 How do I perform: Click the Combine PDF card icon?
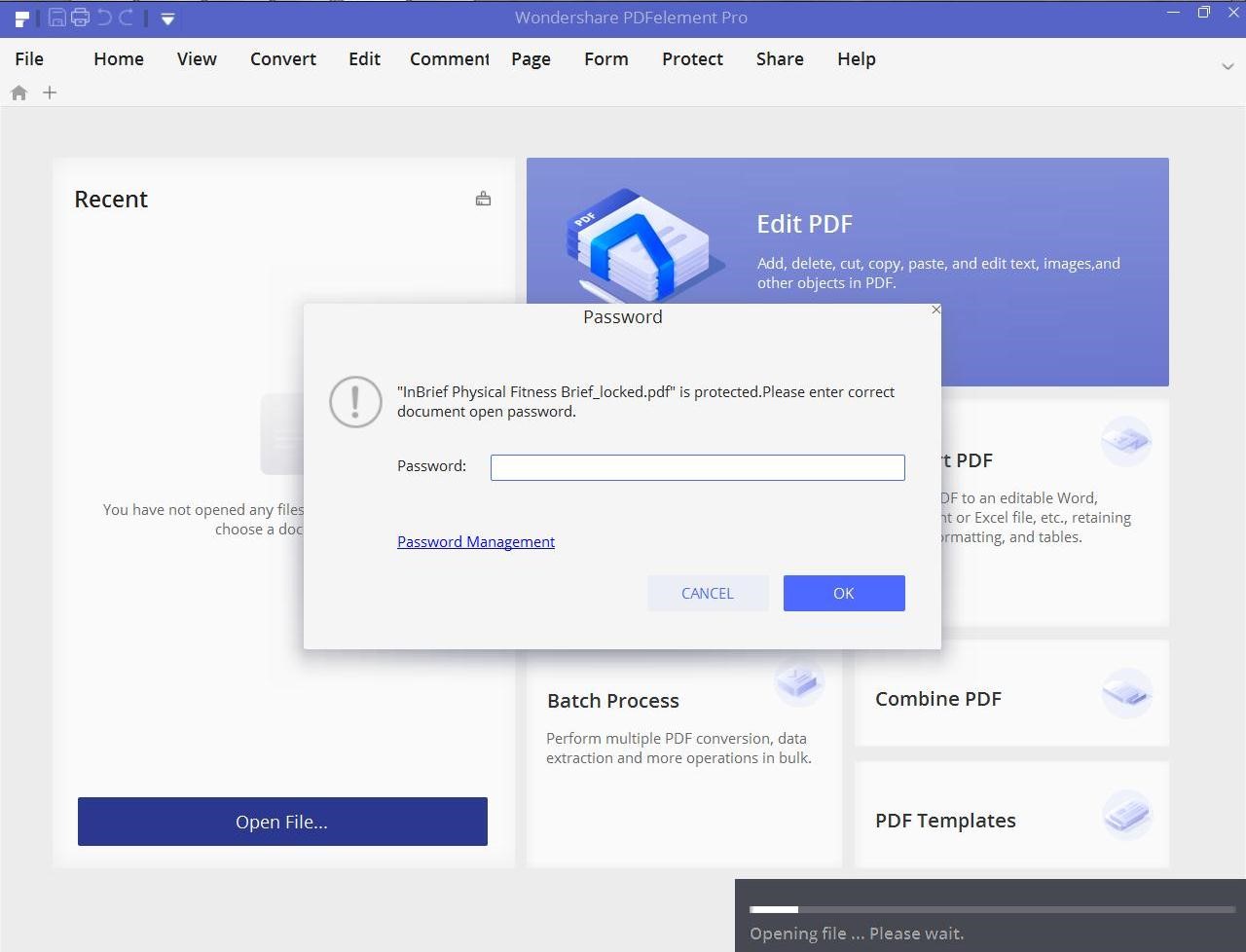pyautogui.click(x=1126, y=693)
